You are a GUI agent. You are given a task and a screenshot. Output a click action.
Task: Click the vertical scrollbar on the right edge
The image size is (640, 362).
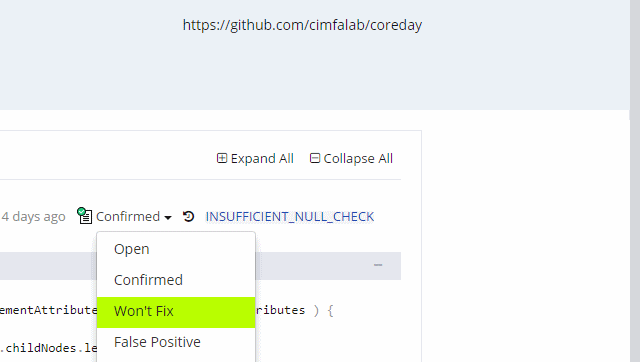(x=635, y=181)
